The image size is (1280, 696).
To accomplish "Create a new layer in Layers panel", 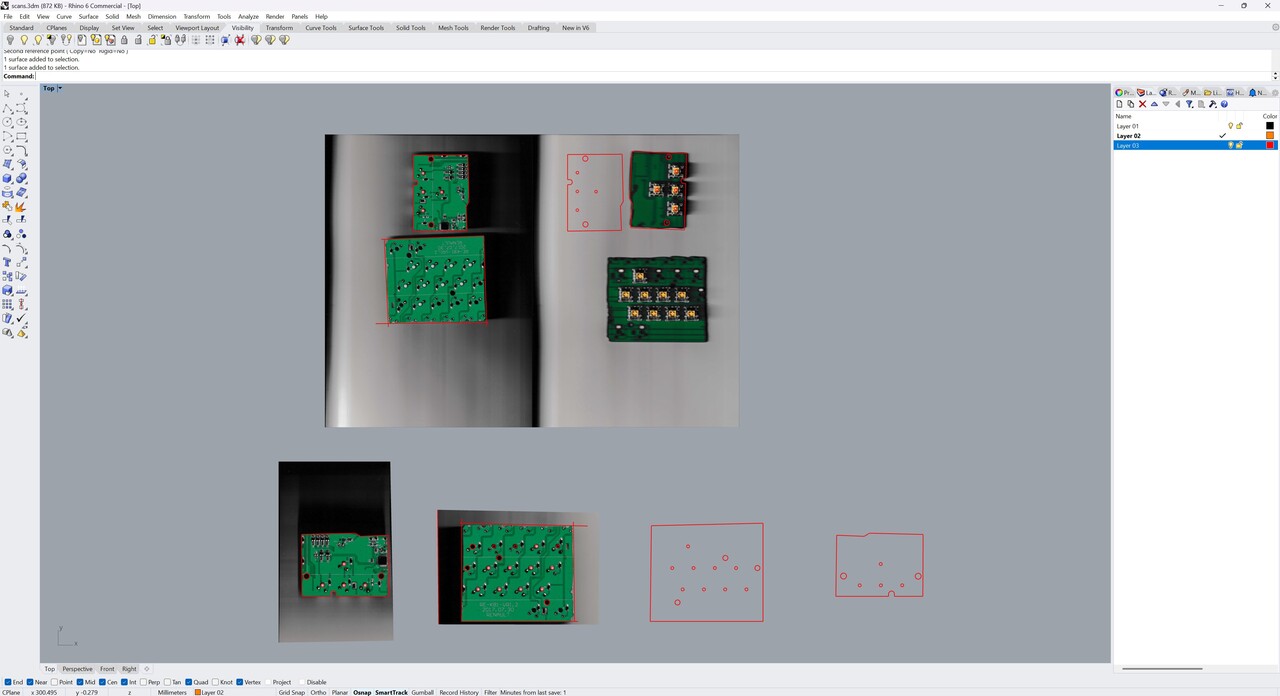I will coord(1119,104).
